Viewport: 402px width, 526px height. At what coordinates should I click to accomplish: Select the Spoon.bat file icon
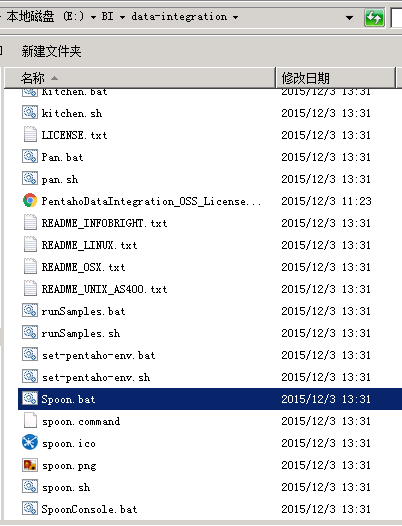[30, 399]
